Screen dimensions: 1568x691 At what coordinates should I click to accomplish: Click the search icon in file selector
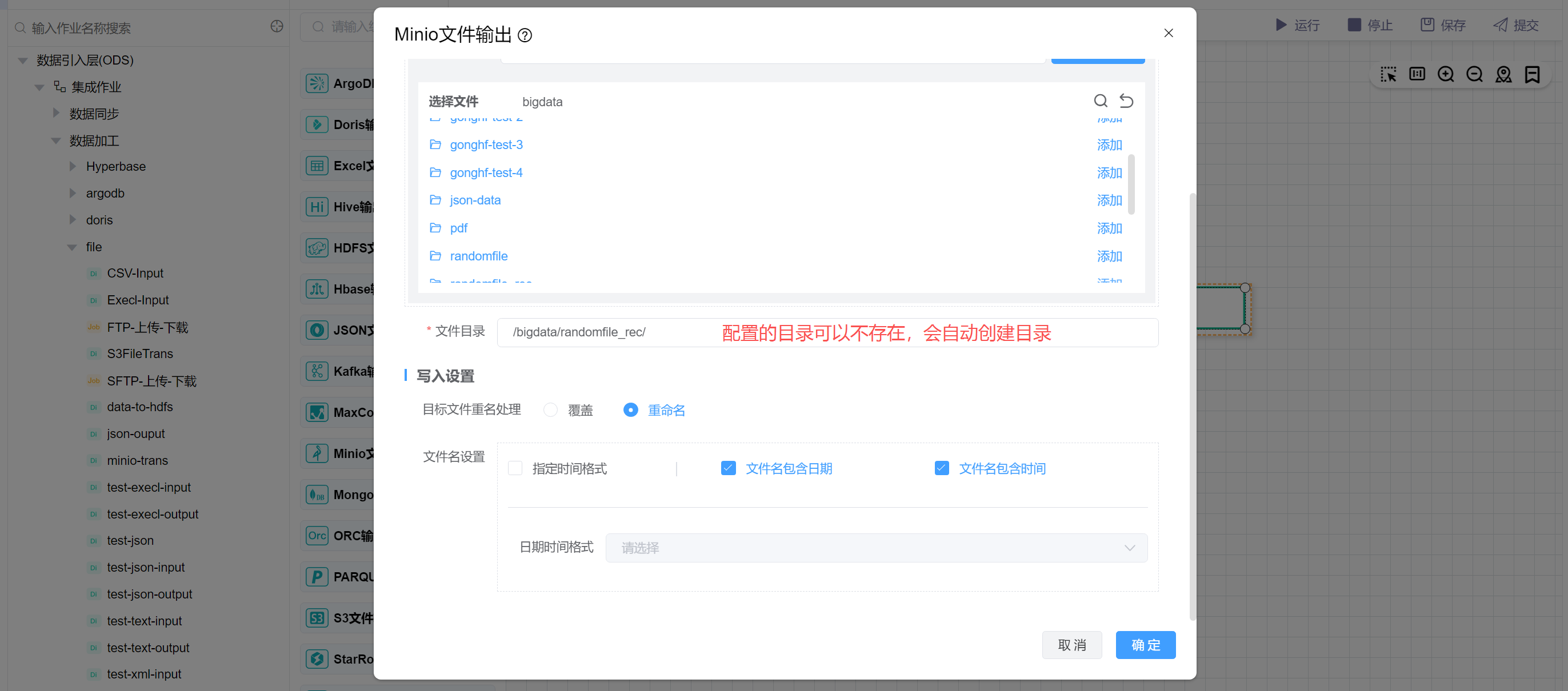1100,101
